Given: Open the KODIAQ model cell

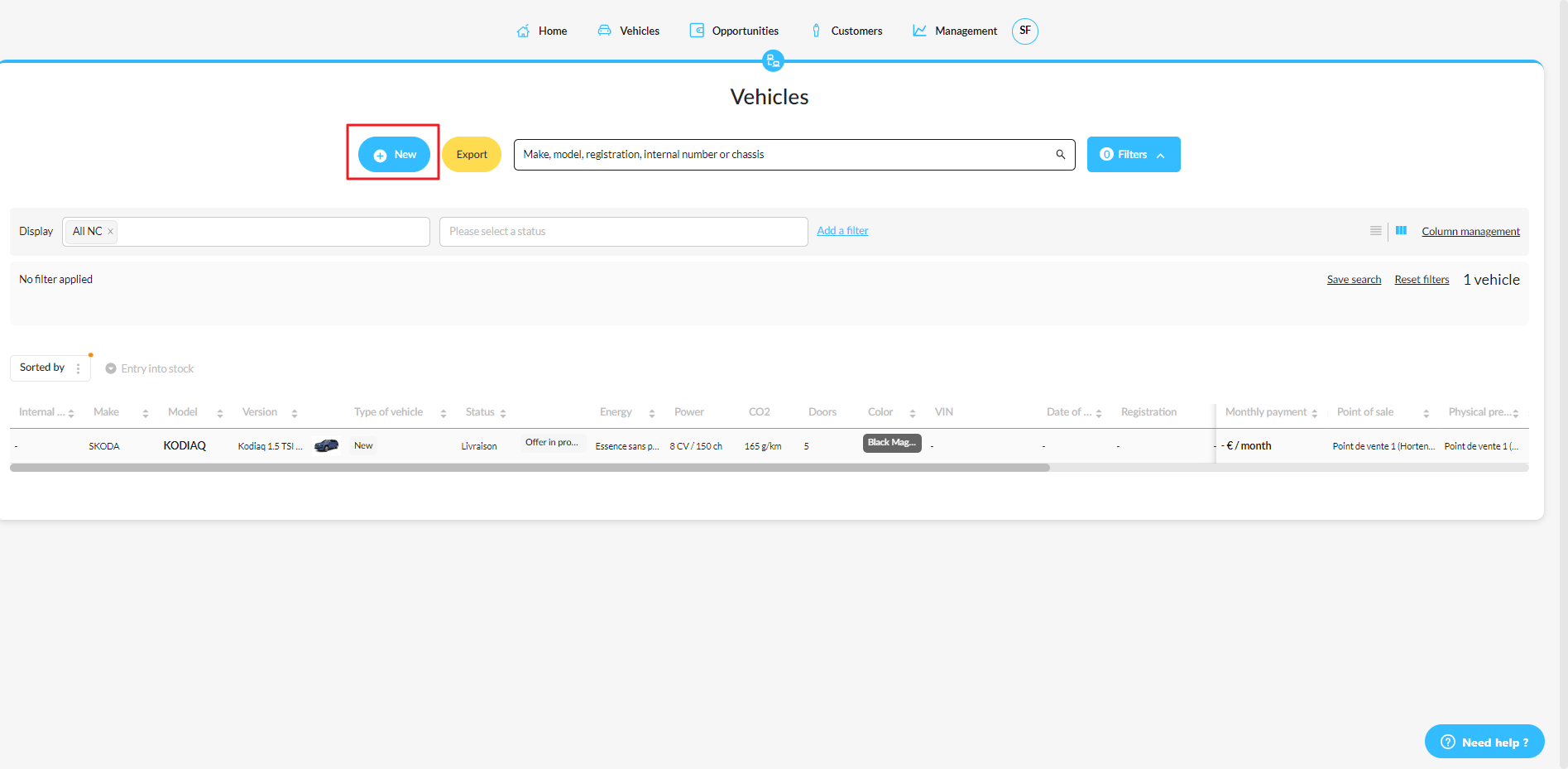Looking at the screenshot, I should [x=185, y=445].
